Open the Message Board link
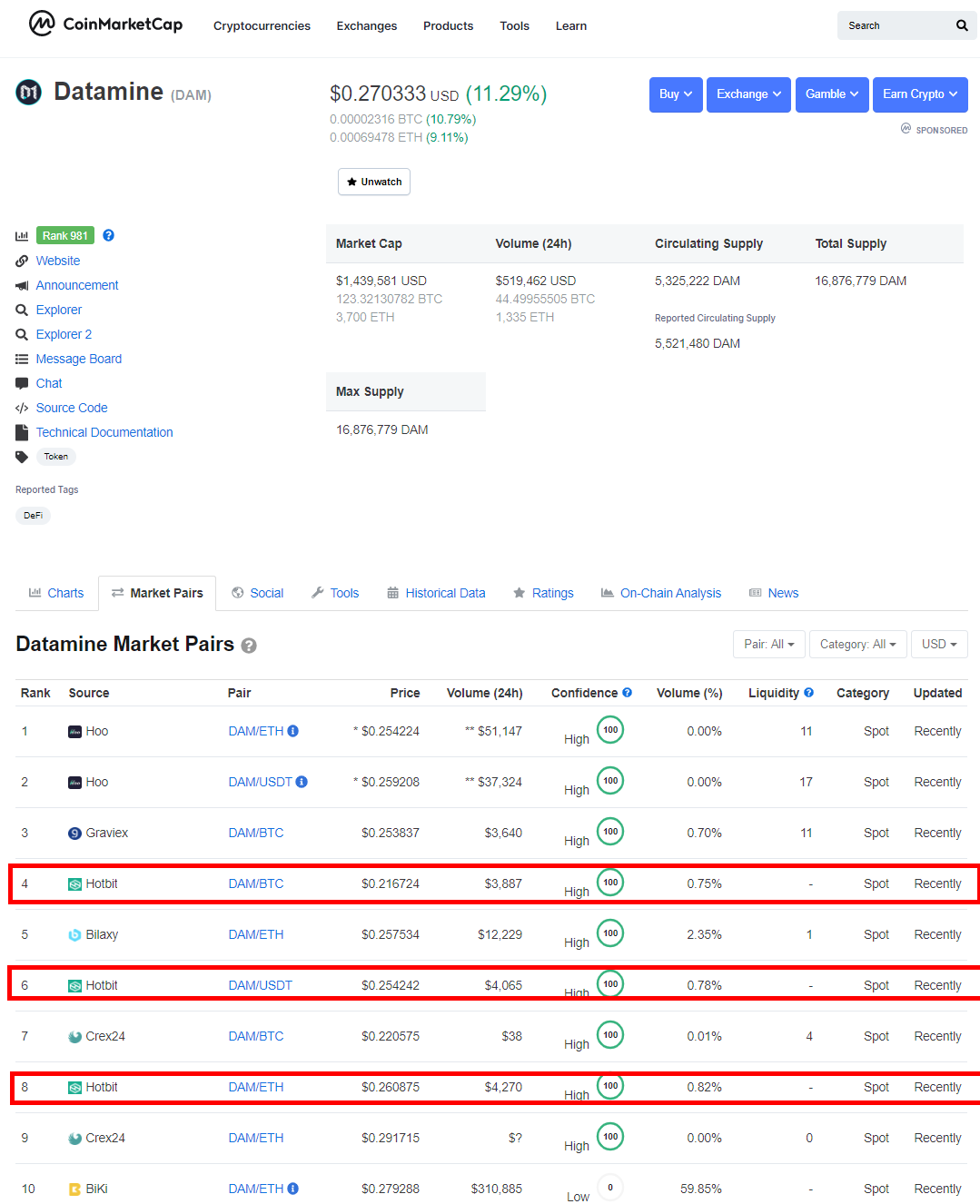The height and width of the screenshot is (1204, 980). [x=79, y=359]
